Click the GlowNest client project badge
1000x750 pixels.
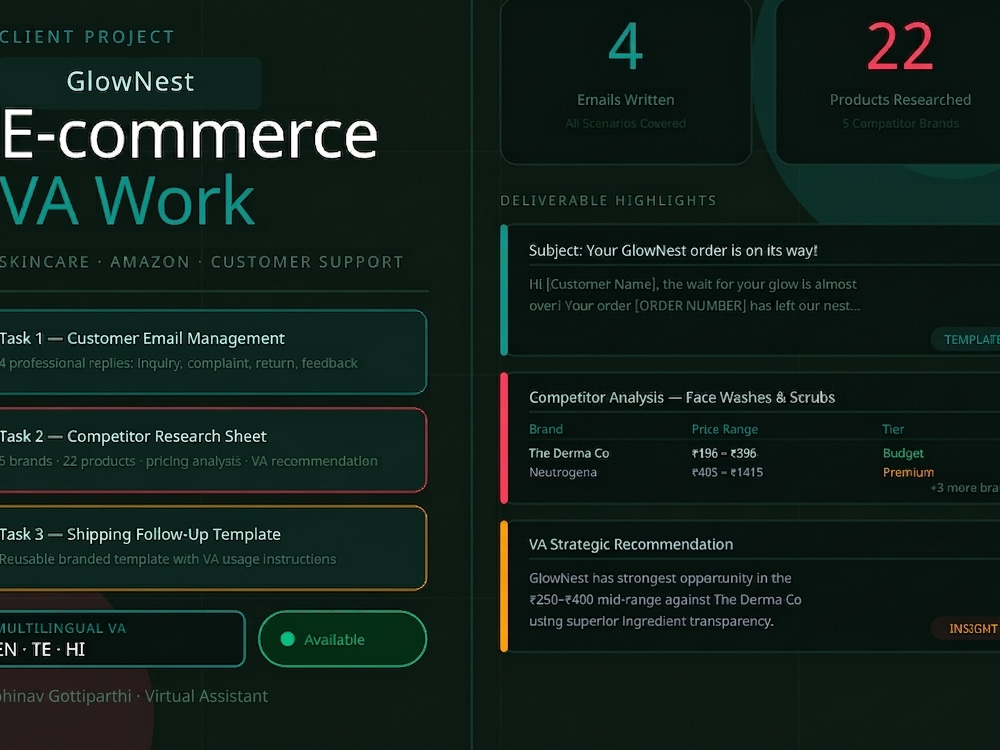coord(130,82)
